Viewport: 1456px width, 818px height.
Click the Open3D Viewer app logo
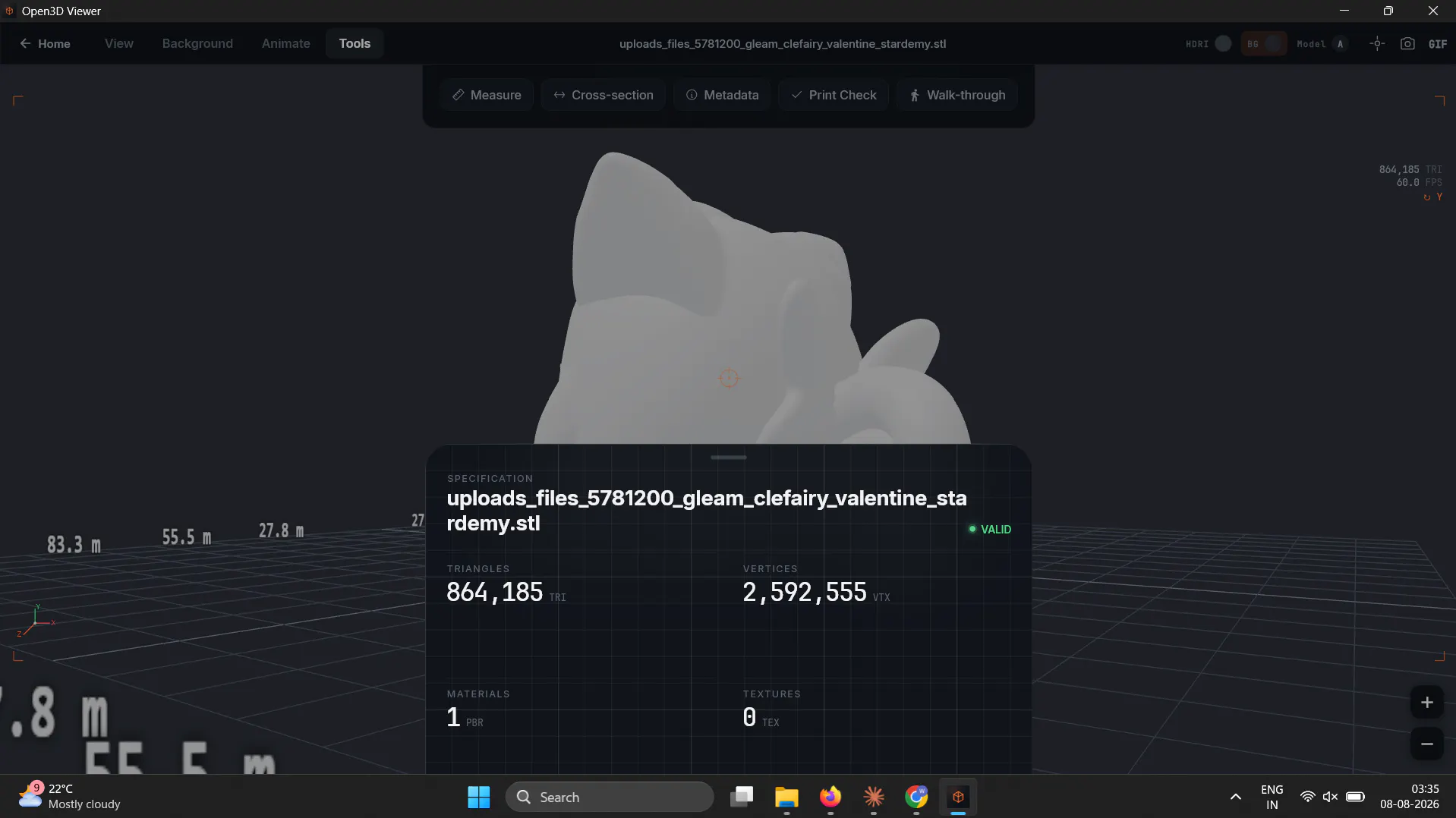pos(9,11)
